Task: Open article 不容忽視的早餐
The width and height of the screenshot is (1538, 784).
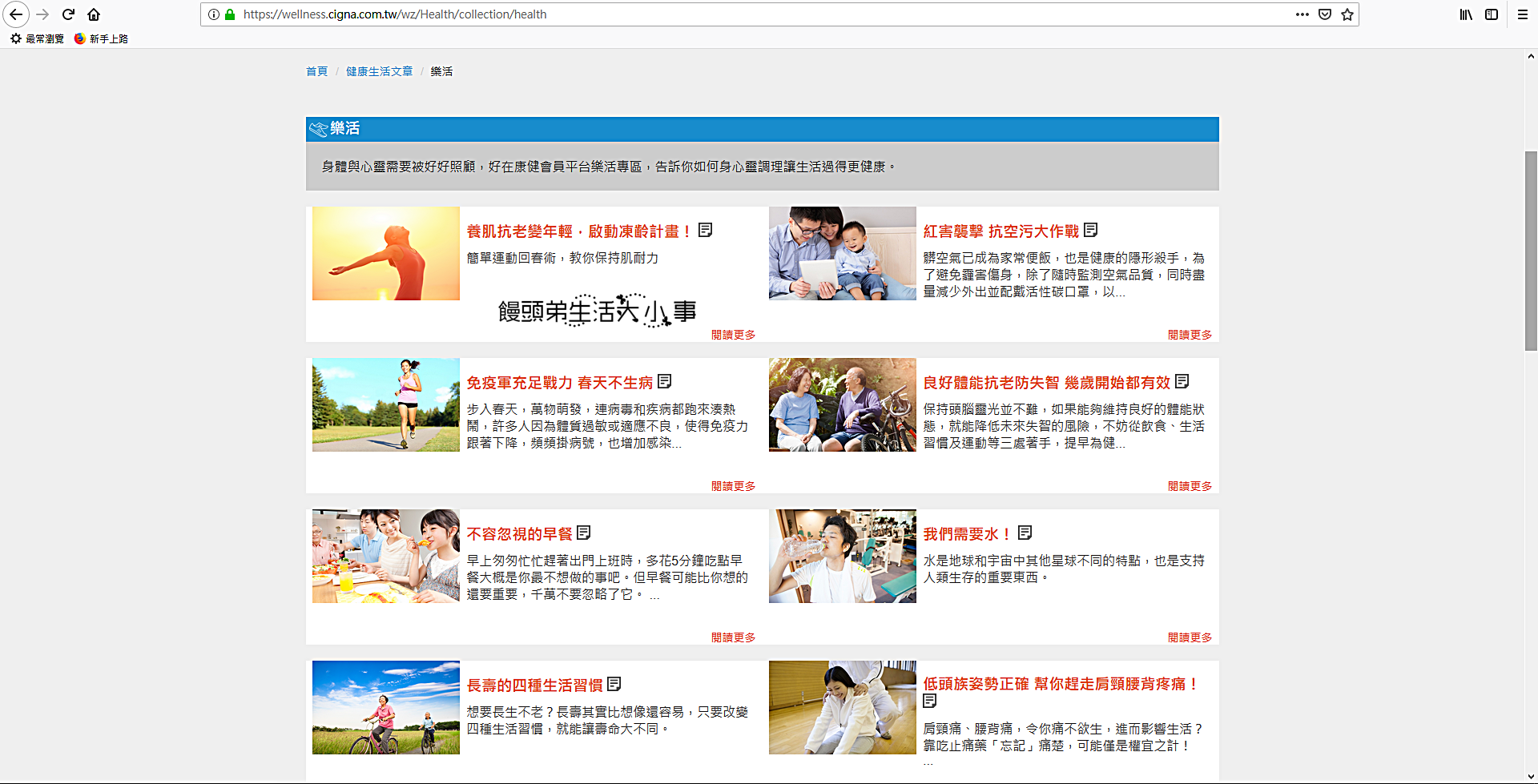Action: pos(519,534)
